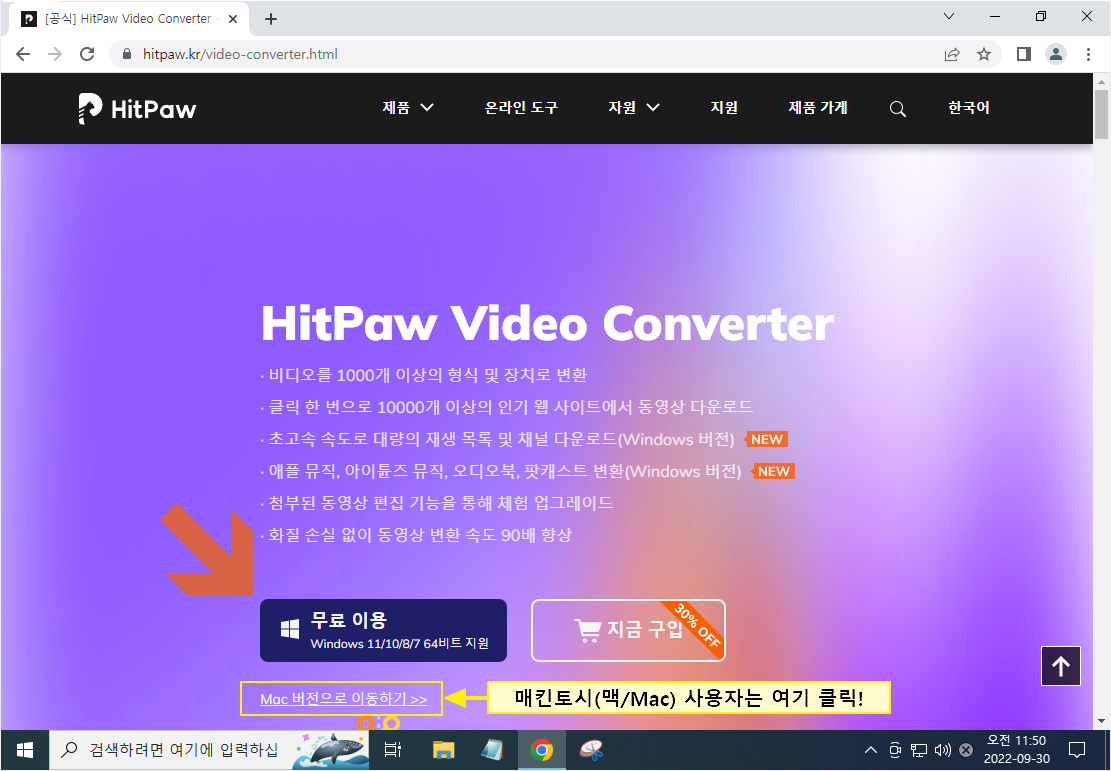The width and height of the screenshot is (1111, 771).
Task: Click the scrollbar down arrow
Action: (1100, 722)
